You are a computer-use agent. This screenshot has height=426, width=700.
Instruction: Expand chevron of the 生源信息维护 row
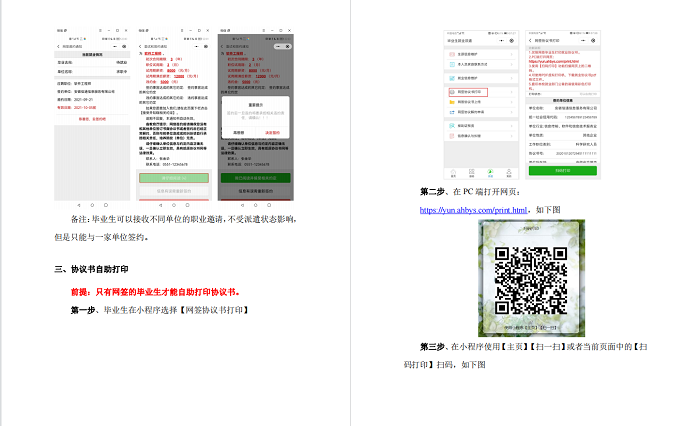511,52
